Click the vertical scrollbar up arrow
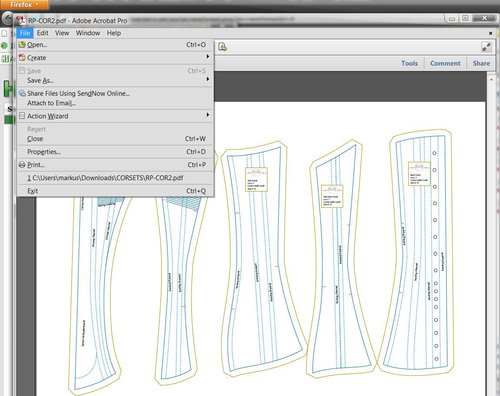This screenshot has width=500, height=396. pyautogui.click(x=491, y=80)
